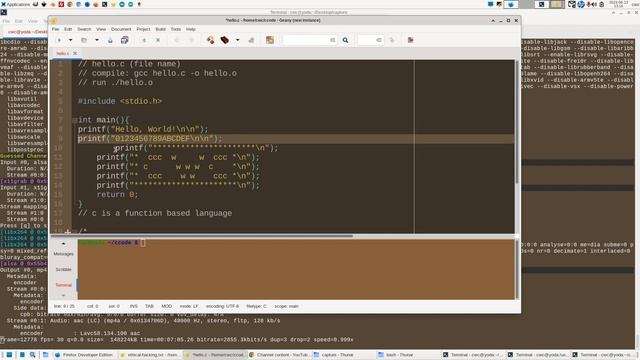Expand the Build options dropdown arrow
The image size is (640, 360).
click(238, 40)
